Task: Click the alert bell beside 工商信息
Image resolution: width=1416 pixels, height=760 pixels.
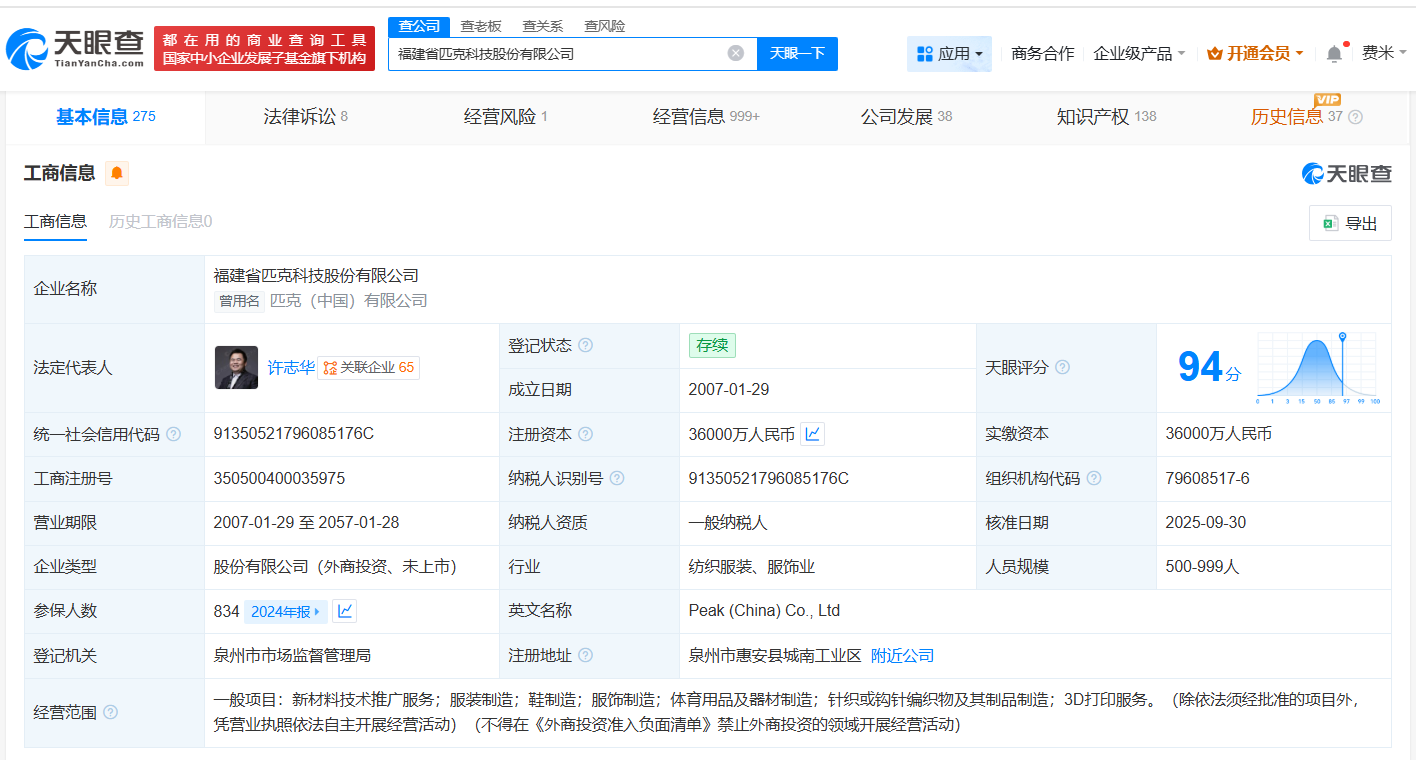Action: click(x=116, y=173)
